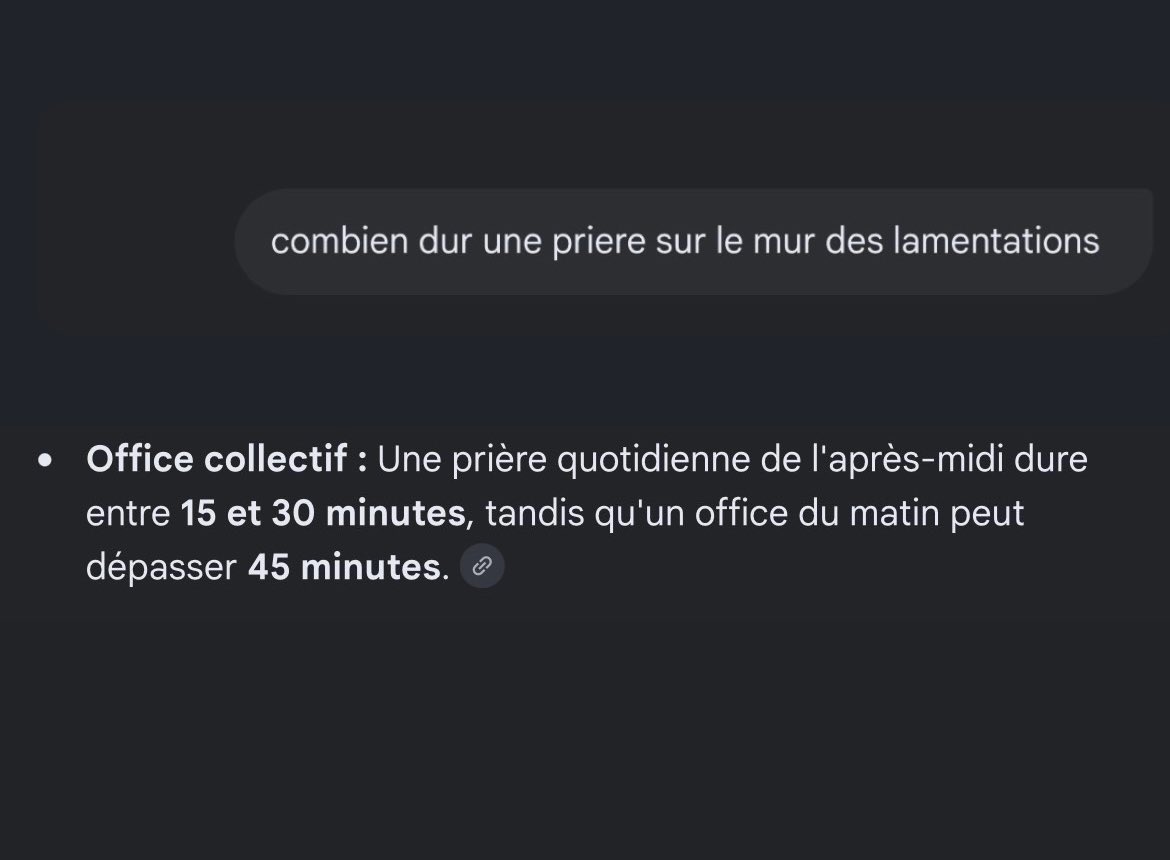
Task: Click the word 'office' in the second line
Action: point(741,513)
